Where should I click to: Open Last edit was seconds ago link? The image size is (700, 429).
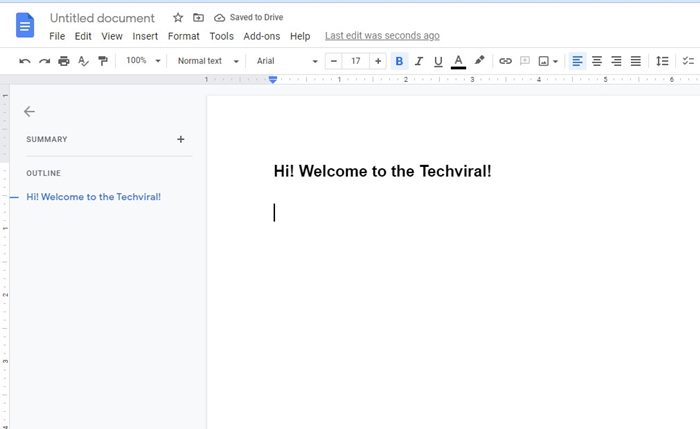click(382, 36)
